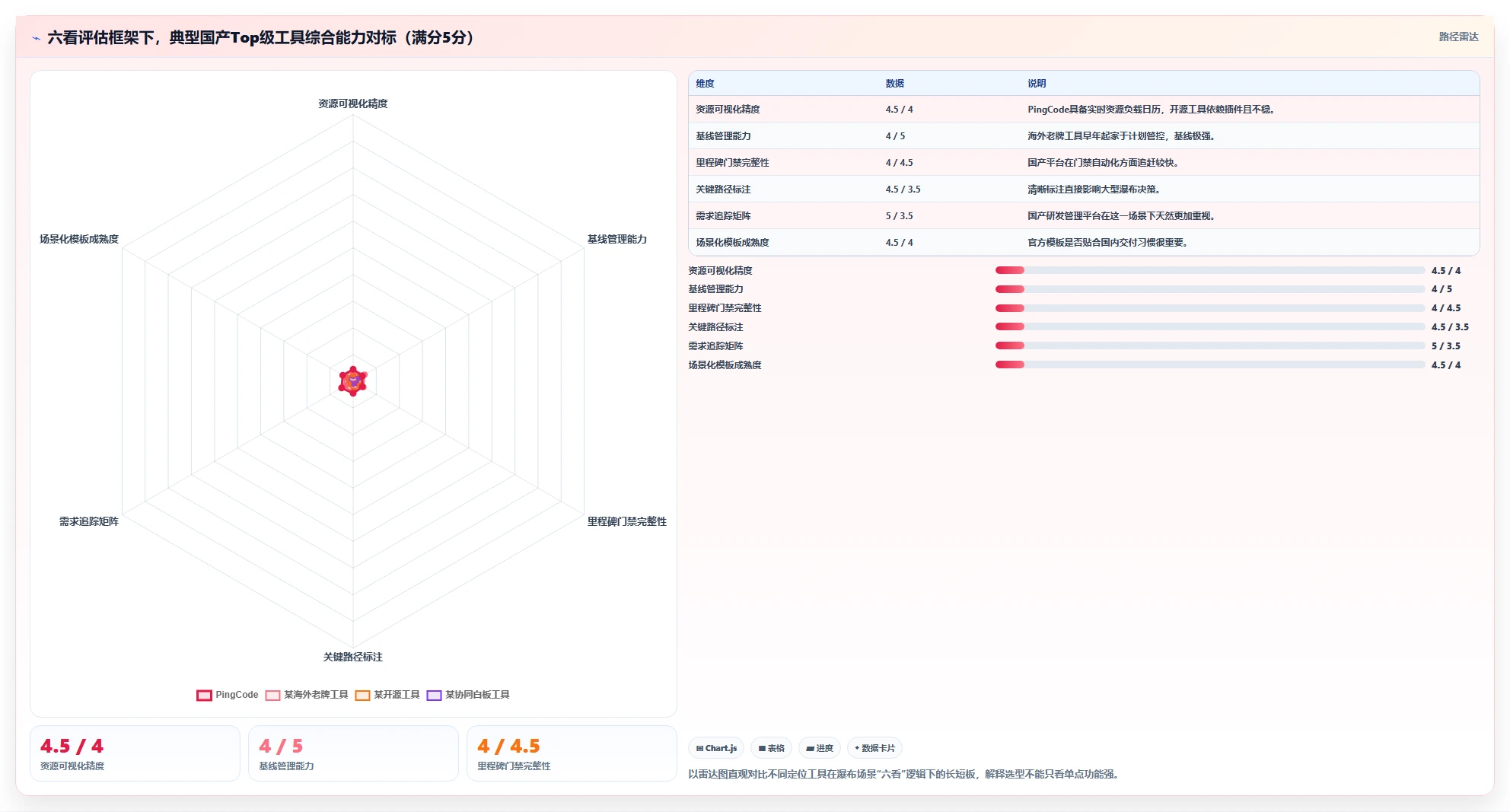This screenshot has height=812, width=1510.
Task: Click the 4.5 / 3.5 data cell in the table
Action: 903,189
